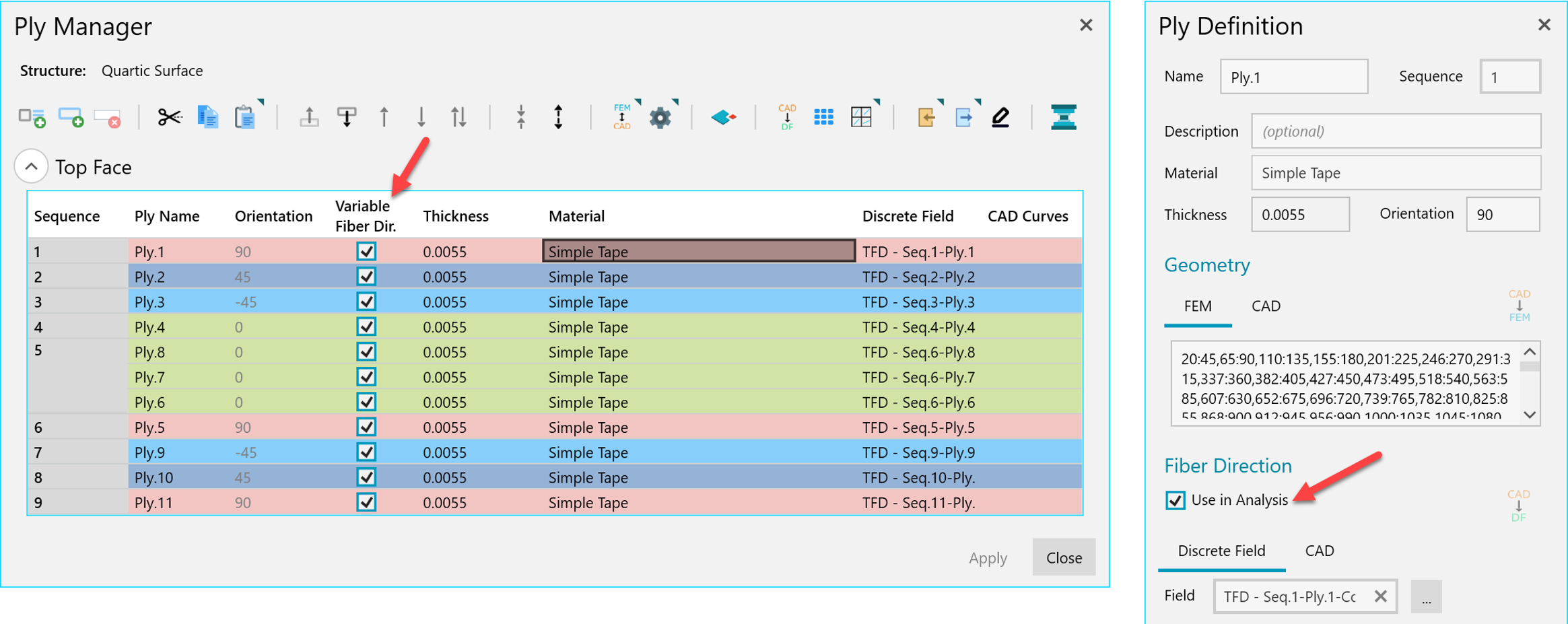Toggle Variable Fiber Dir. checkbox for Ply.10
Viewport: 1568px width, 624px height.
pyautogui.click(x=366, y=477)
